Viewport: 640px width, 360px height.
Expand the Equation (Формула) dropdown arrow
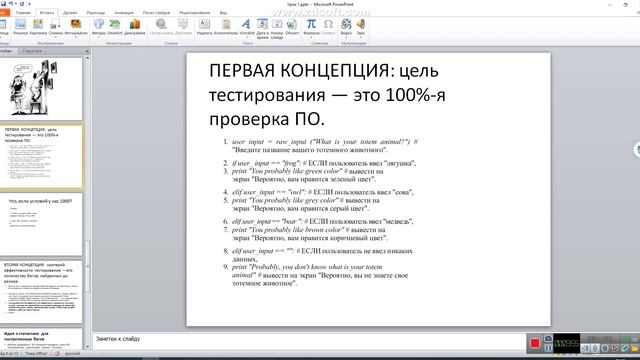pyautogui.click(x=311, y=37)
